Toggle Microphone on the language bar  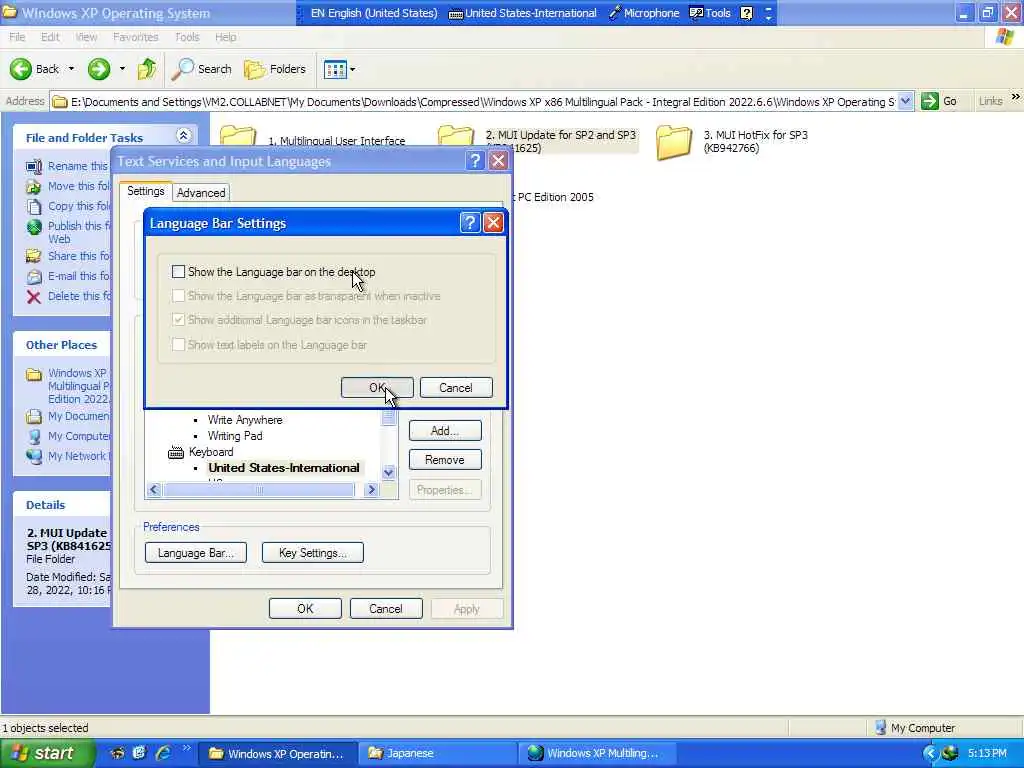point(644,12)
